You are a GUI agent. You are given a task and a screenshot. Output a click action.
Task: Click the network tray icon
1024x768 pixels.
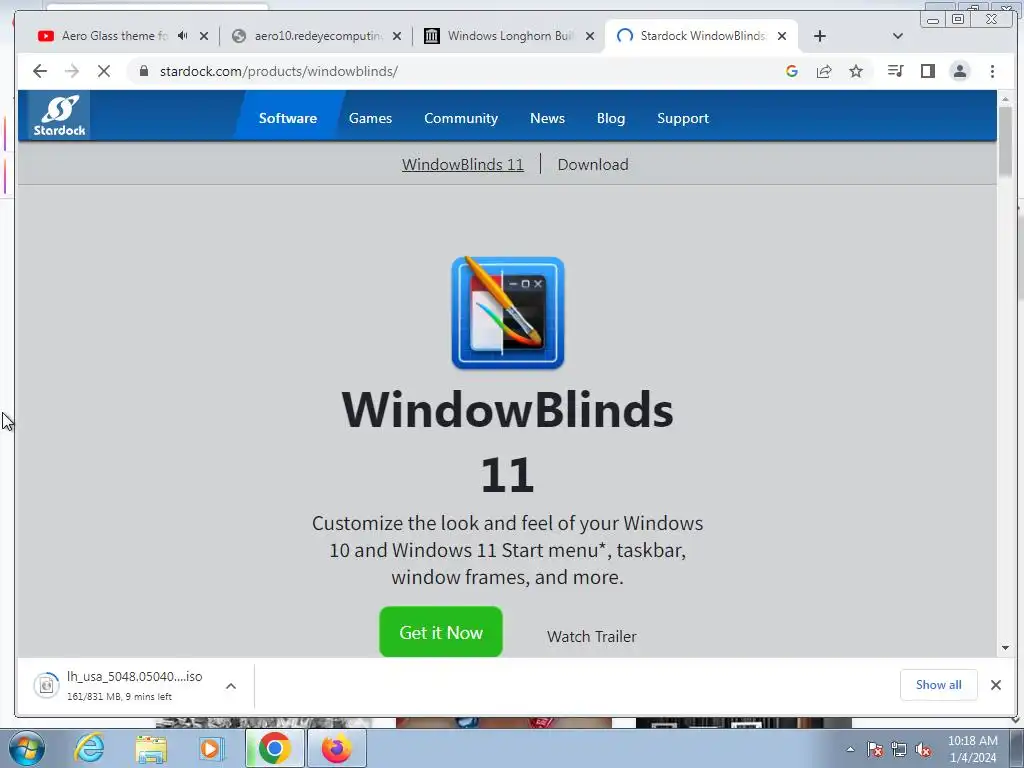coord(899,749)
